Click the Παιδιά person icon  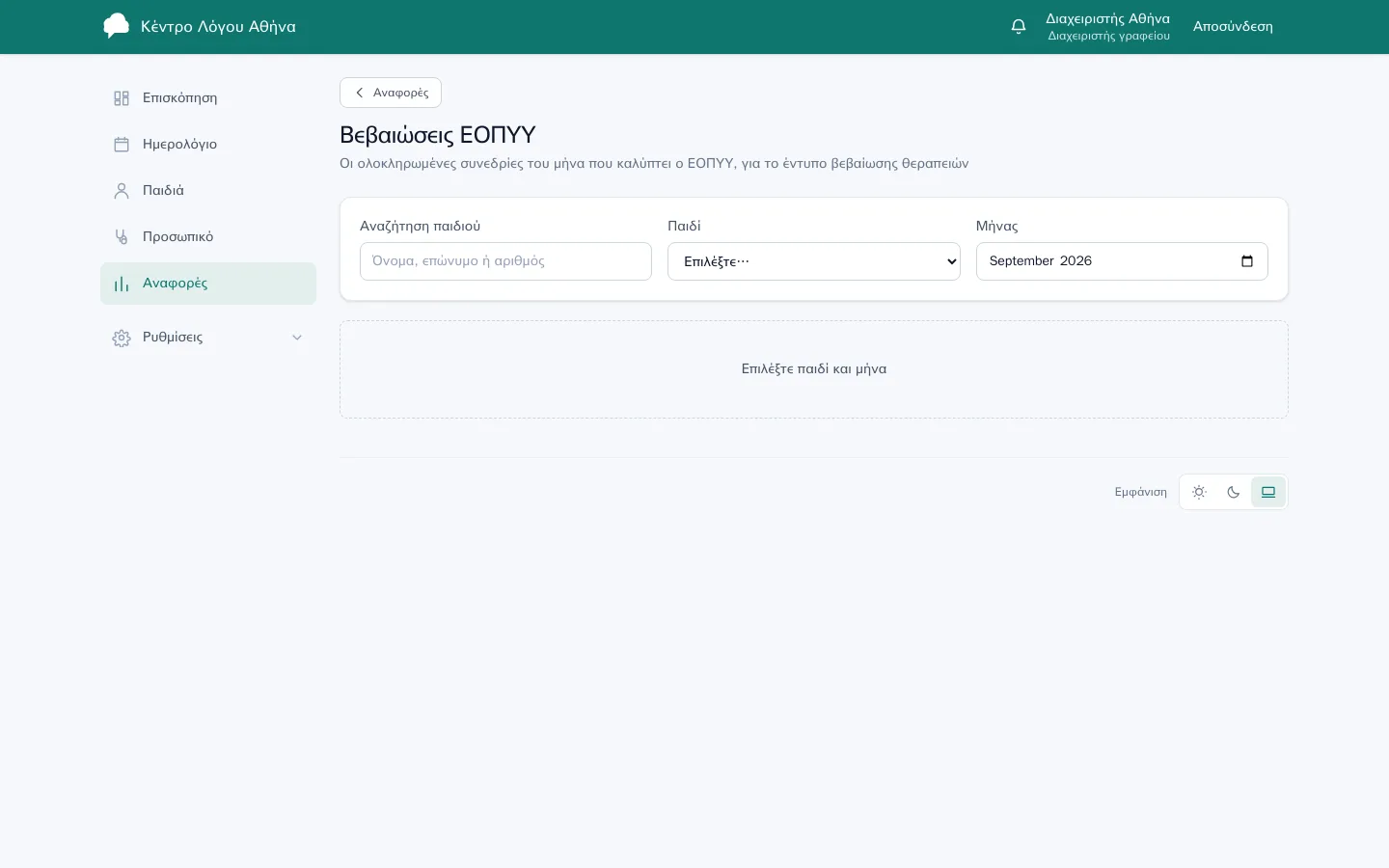[x=122, y=191]
